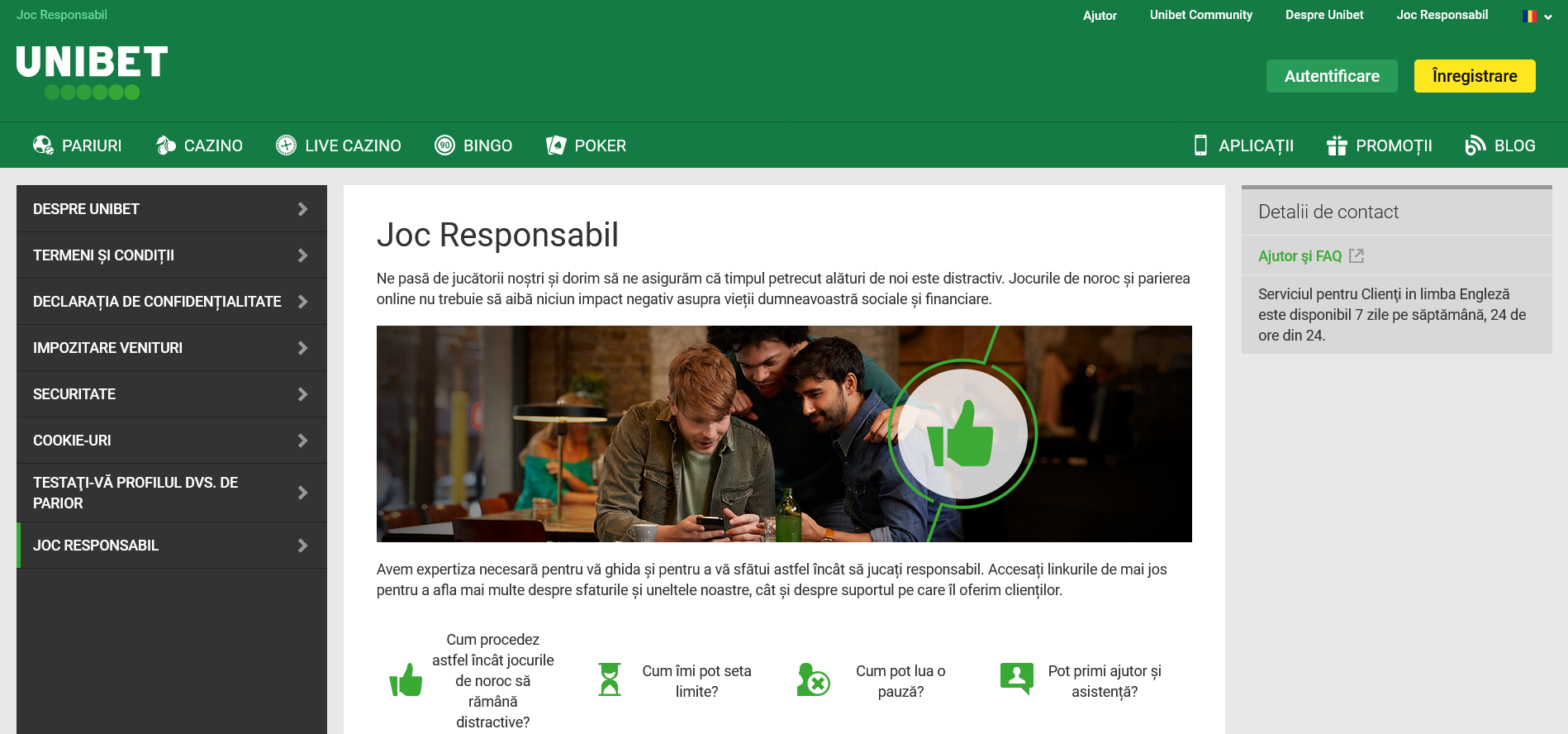Open "Cum procedez astfel încât jocurile" link
The height and width of the screenshot is (734, 1568).
[x=493, y=680]
